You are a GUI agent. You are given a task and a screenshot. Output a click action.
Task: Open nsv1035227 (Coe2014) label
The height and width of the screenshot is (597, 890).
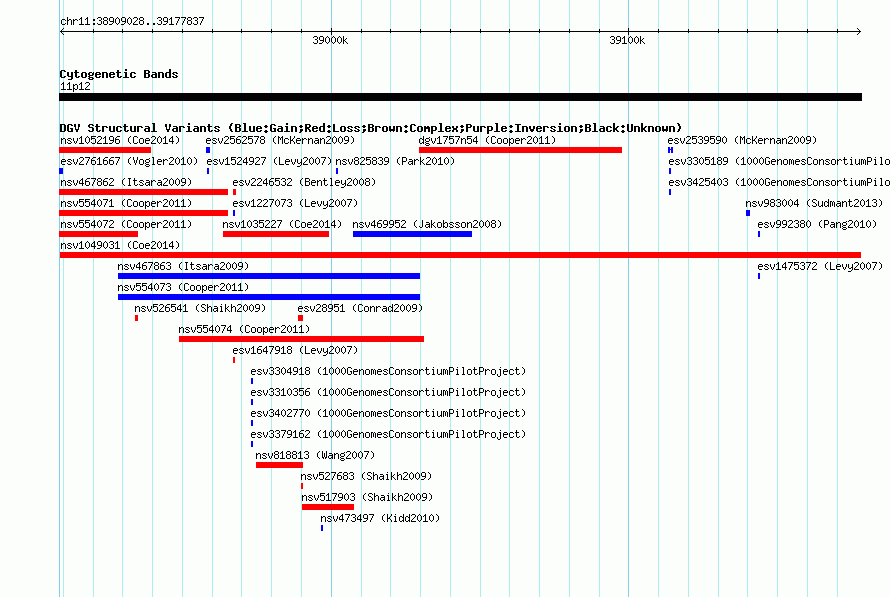282,224
